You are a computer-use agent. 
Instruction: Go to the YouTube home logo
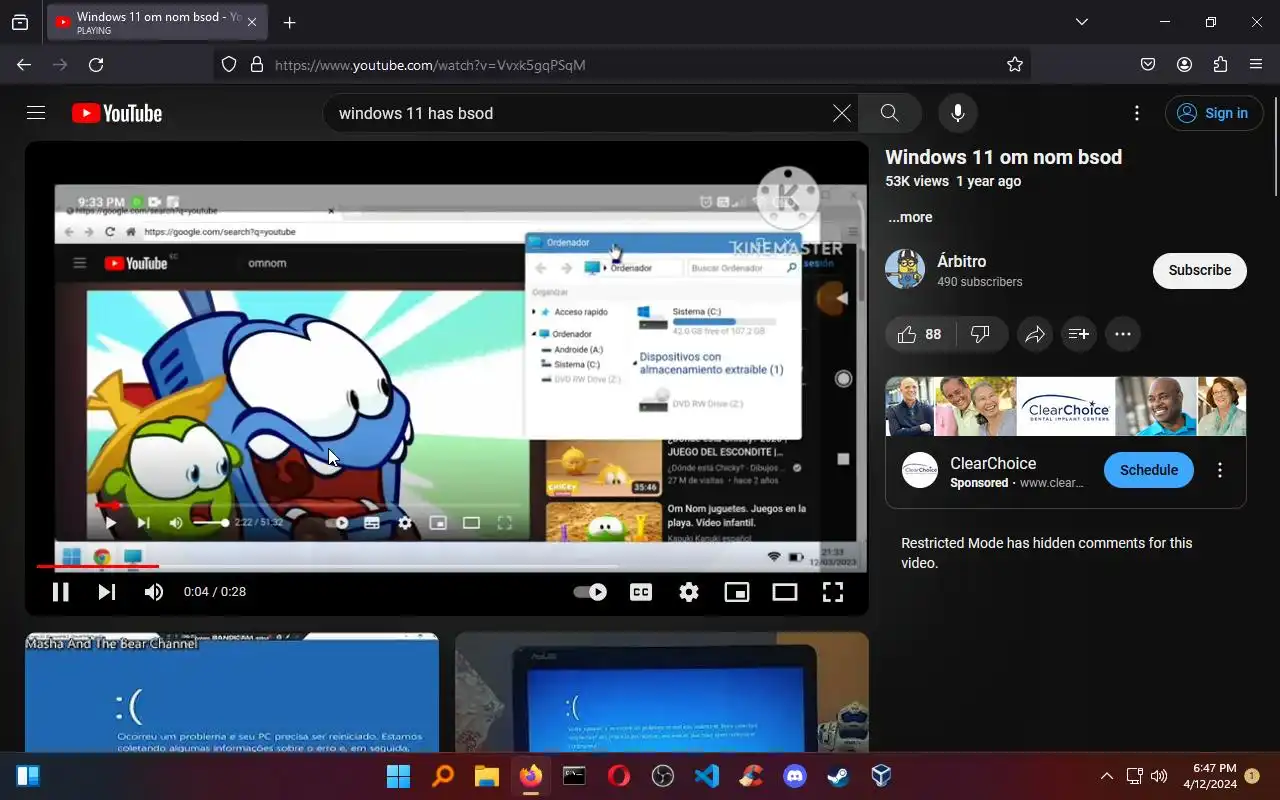[117, 113]
